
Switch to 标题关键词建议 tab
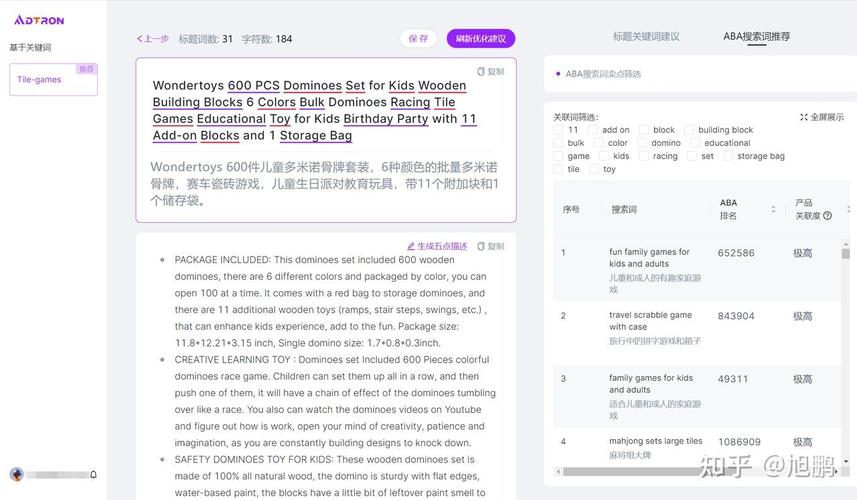point(646,37)
